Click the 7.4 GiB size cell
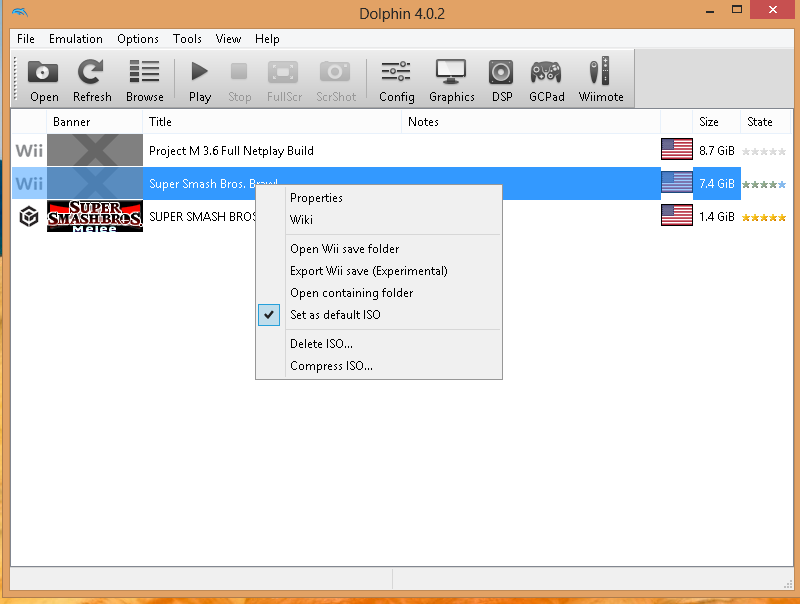800x604 pixels. (x=716, y=184)
